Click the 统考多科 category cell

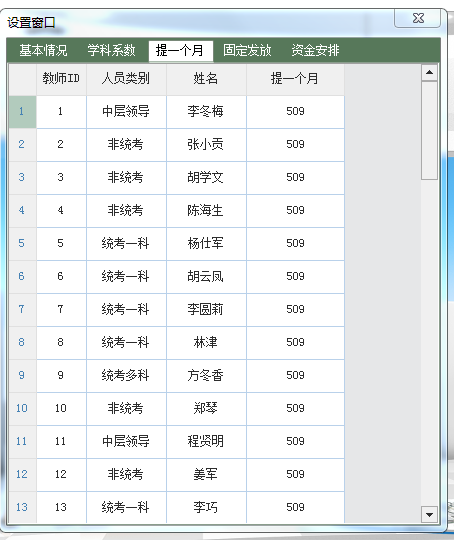coord(126,376)
